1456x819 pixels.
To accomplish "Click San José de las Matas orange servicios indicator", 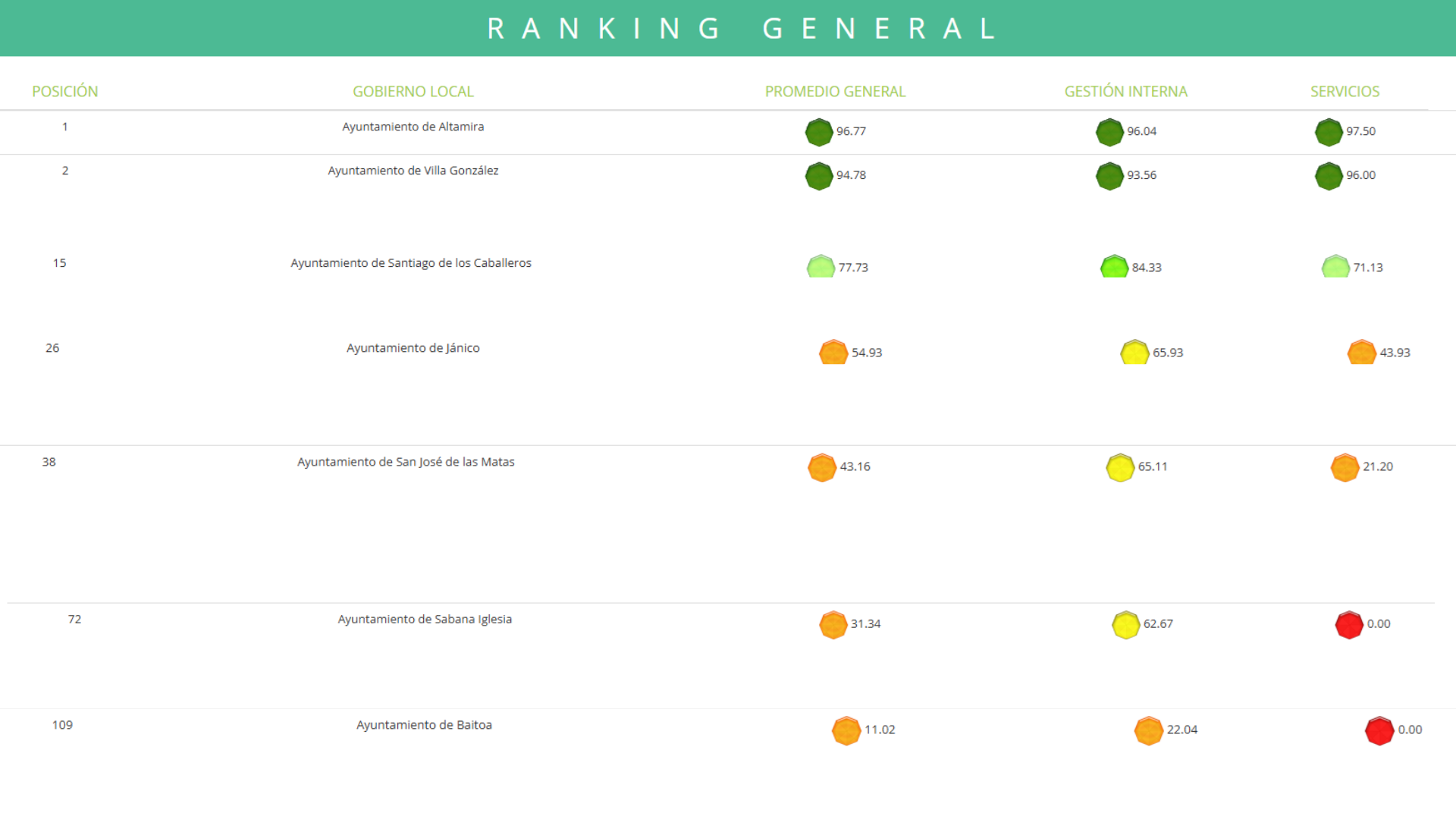I will 1345,468.
